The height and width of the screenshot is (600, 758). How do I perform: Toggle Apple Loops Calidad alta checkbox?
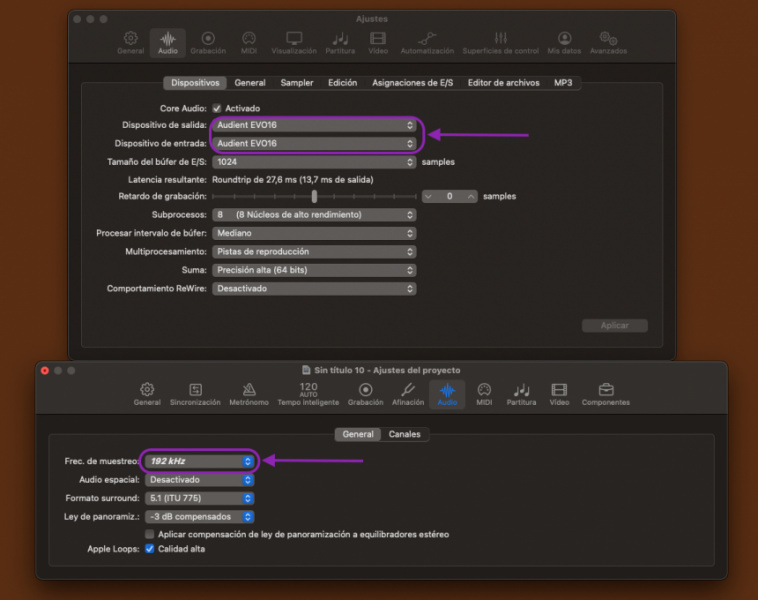(149, 549)
